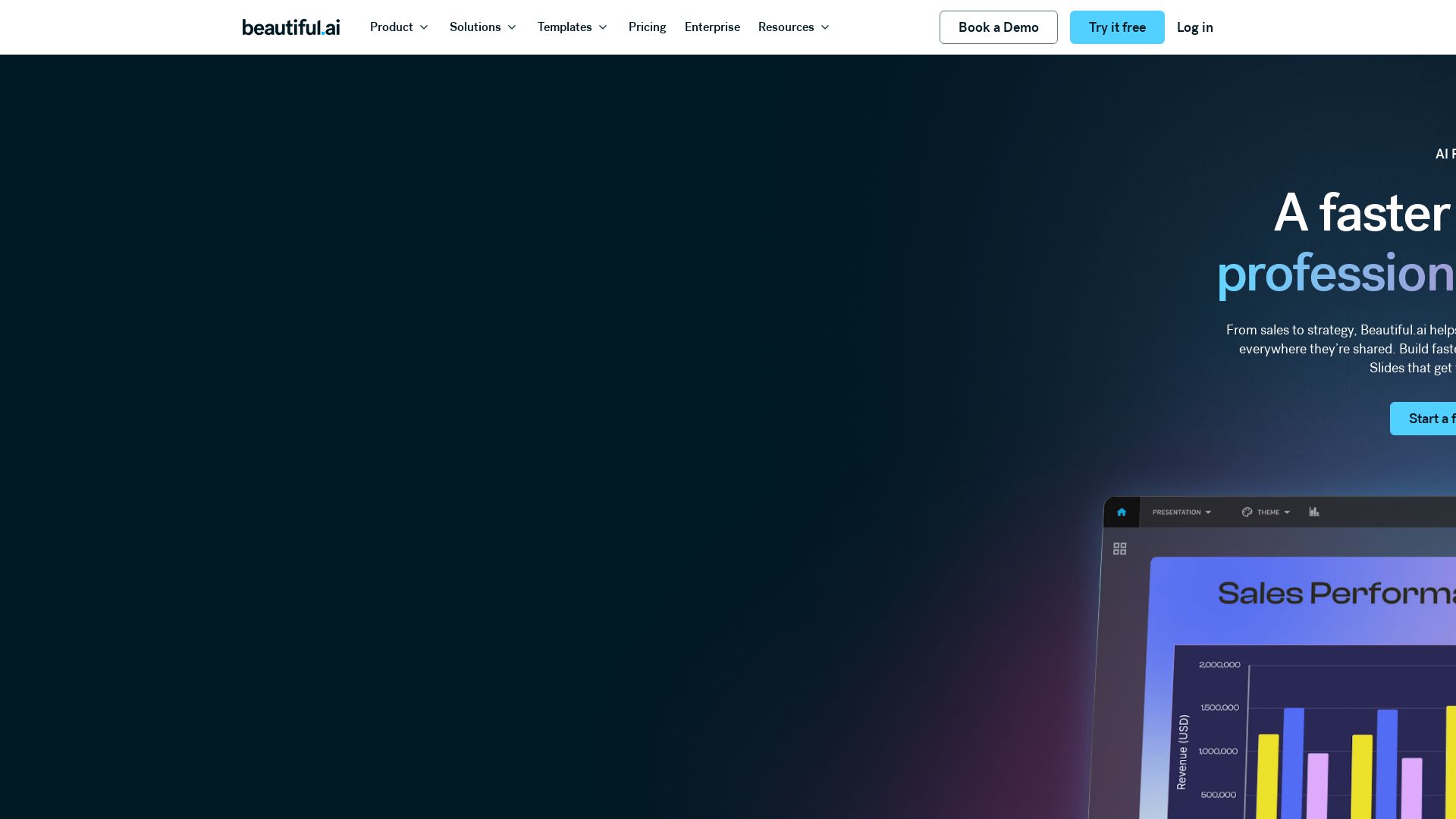Open the Enterprise page
This screenshot has height=819, width=1456.
click(x=712, y=27)
